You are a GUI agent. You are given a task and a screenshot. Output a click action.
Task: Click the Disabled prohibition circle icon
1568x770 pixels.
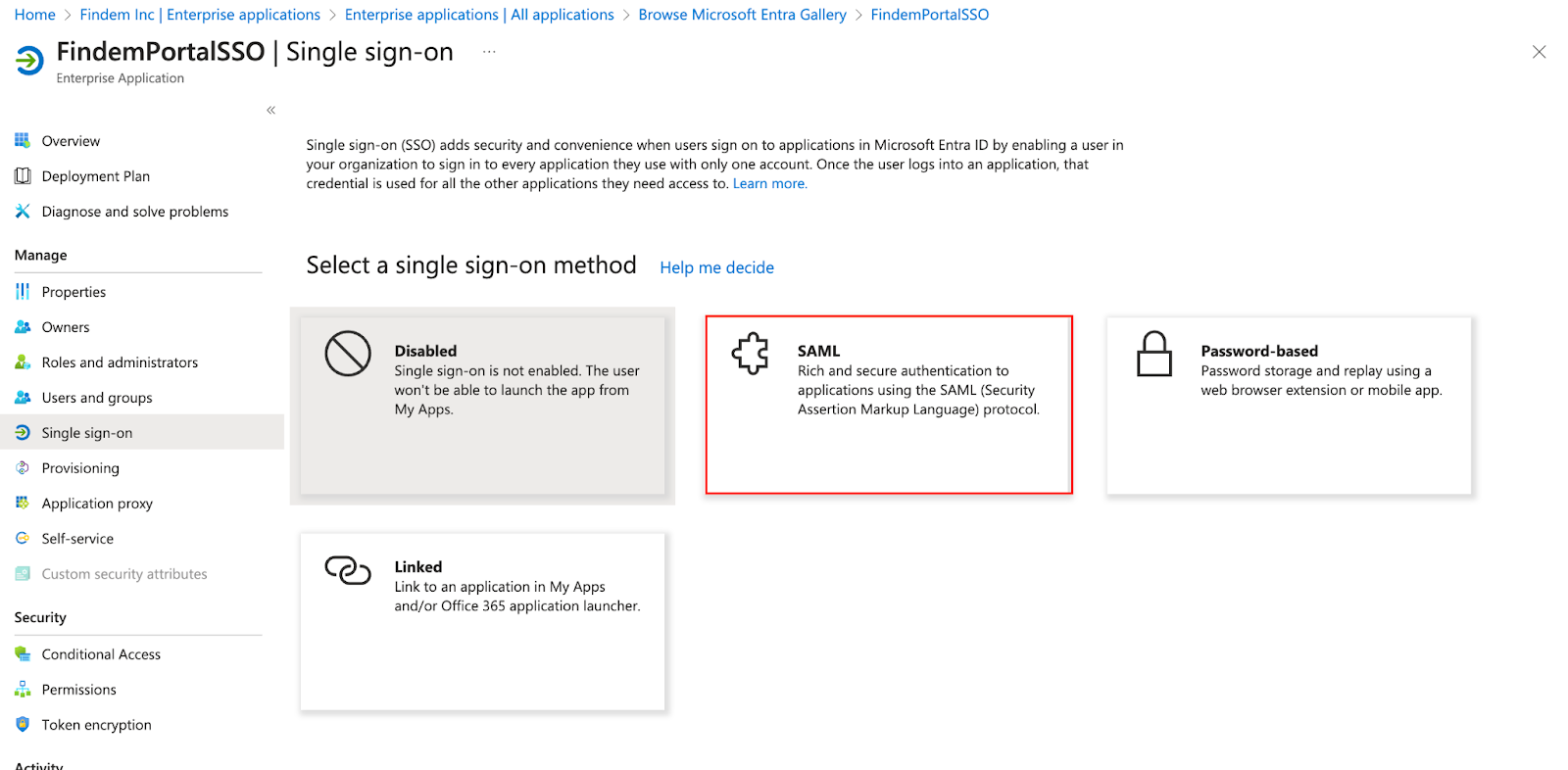[x=348, y=353]
